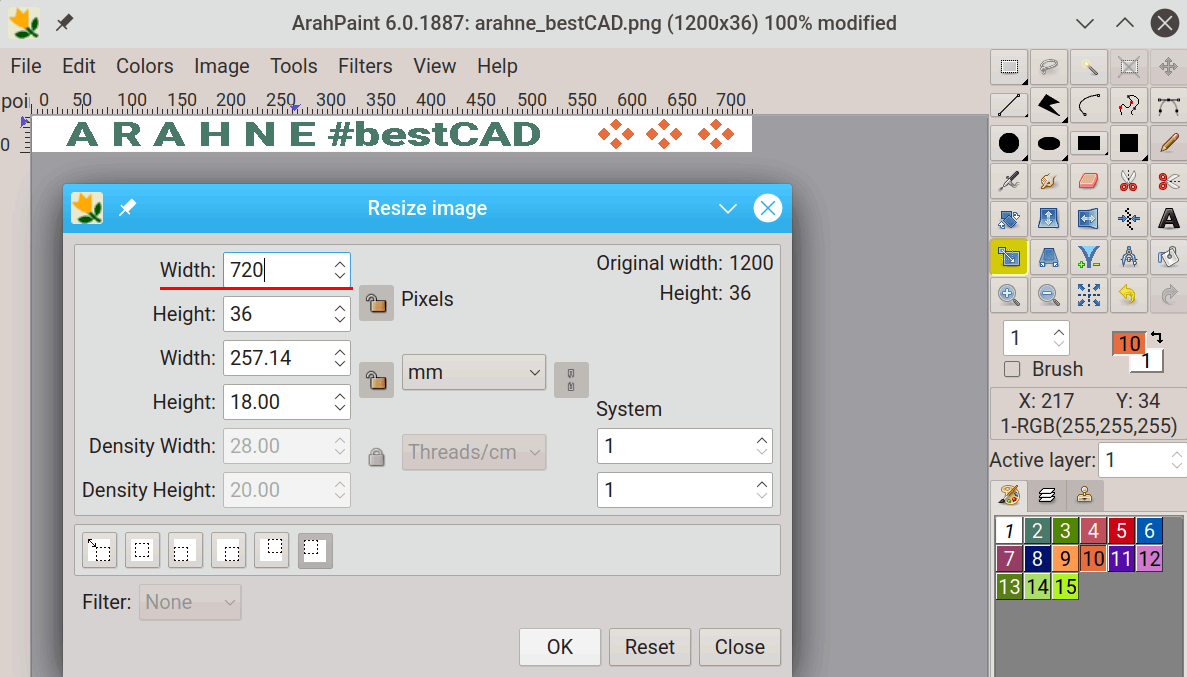Select the filled wide rectangle tool
The height and width of the screenshot is (677, 1187).
pyautogui.click(x=1089, y=143)
